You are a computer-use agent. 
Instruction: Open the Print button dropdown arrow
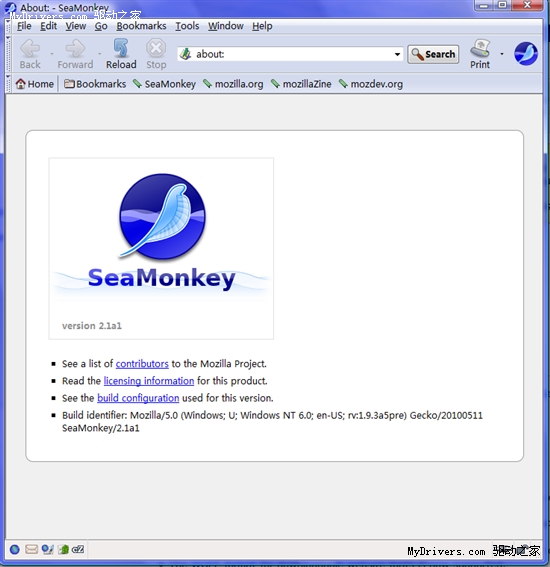tap(502, 54)
